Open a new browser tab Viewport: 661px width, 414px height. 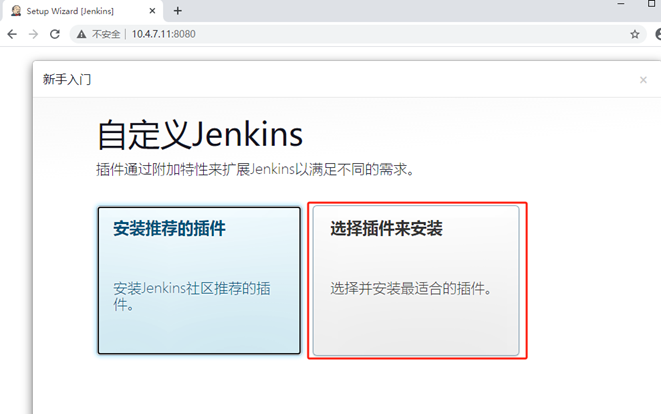point(178,11)
